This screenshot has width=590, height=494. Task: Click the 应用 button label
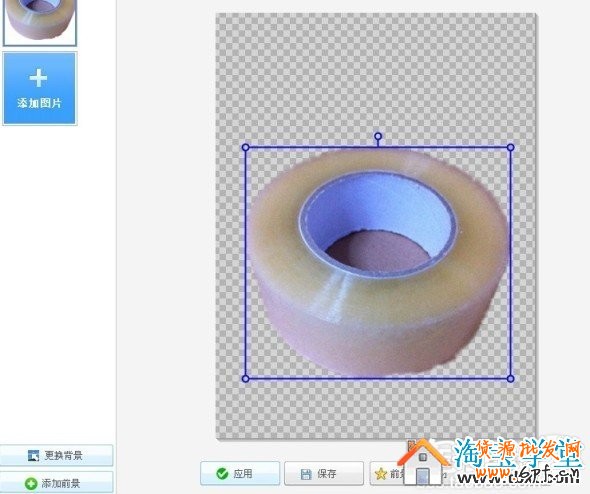click(243, 474)
